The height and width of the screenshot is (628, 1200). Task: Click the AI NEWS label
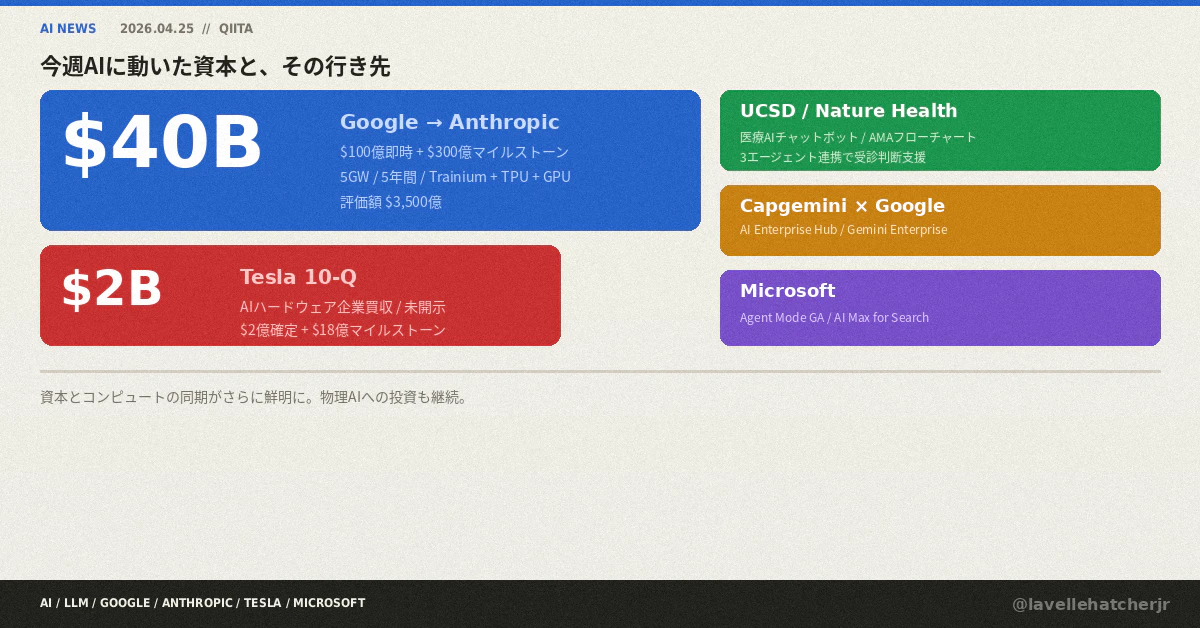pyautogui.click(x=68, y=28)
